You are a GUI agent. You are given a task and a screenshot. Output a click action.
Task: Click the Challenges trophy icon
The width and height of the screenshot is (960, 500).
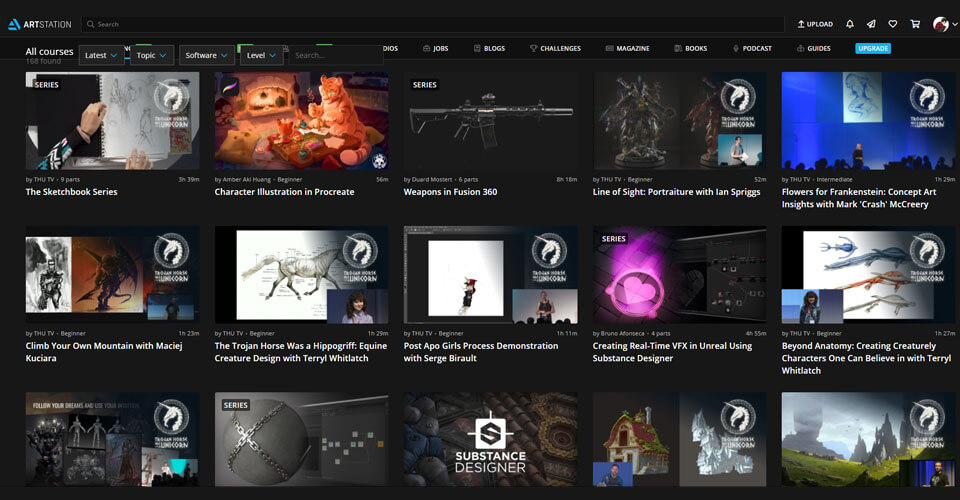click(533, 48)
